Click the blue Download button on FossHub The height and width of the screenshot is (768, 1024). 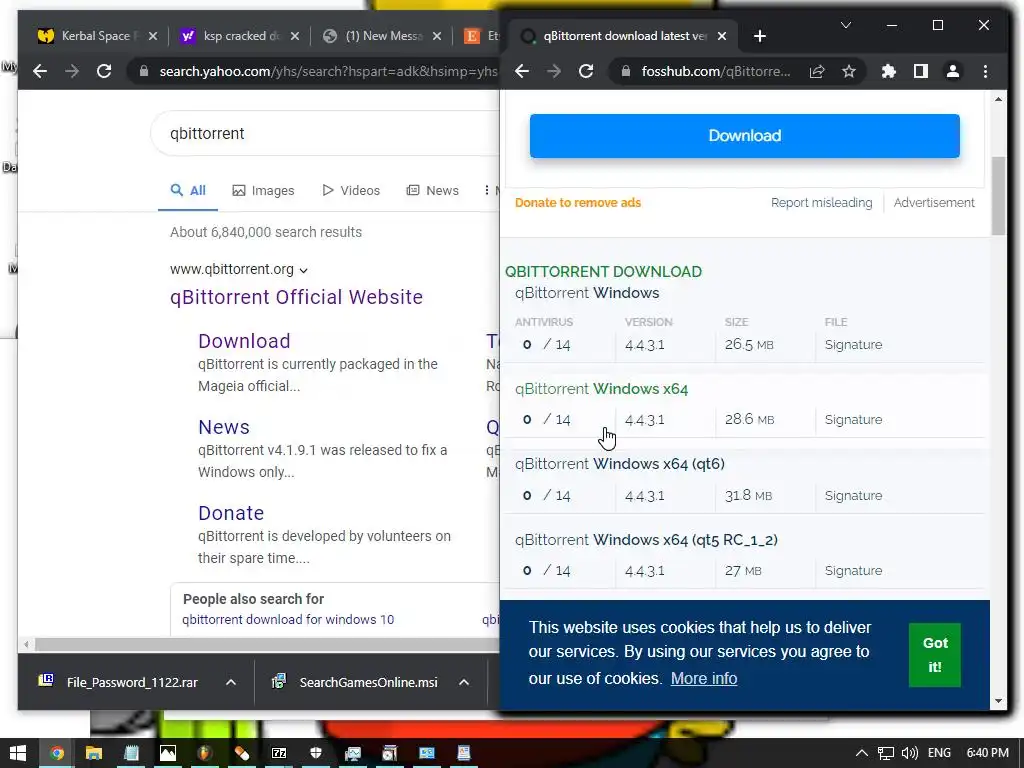point(744,136)
